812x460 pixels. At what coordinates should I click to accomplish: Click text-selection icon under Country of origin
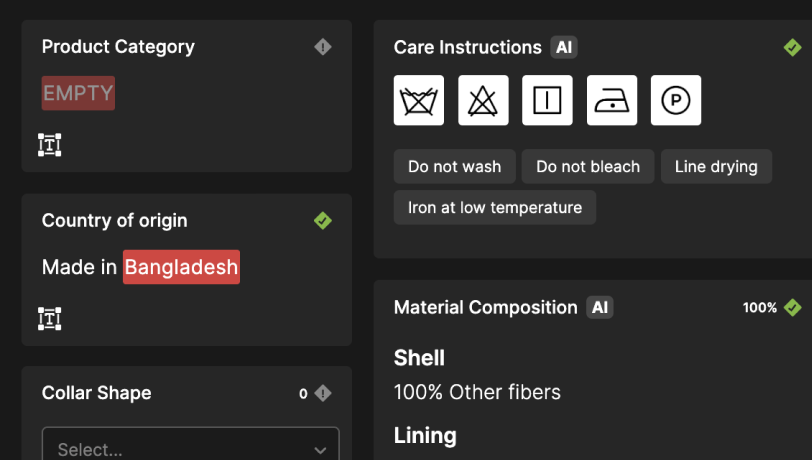50,319
